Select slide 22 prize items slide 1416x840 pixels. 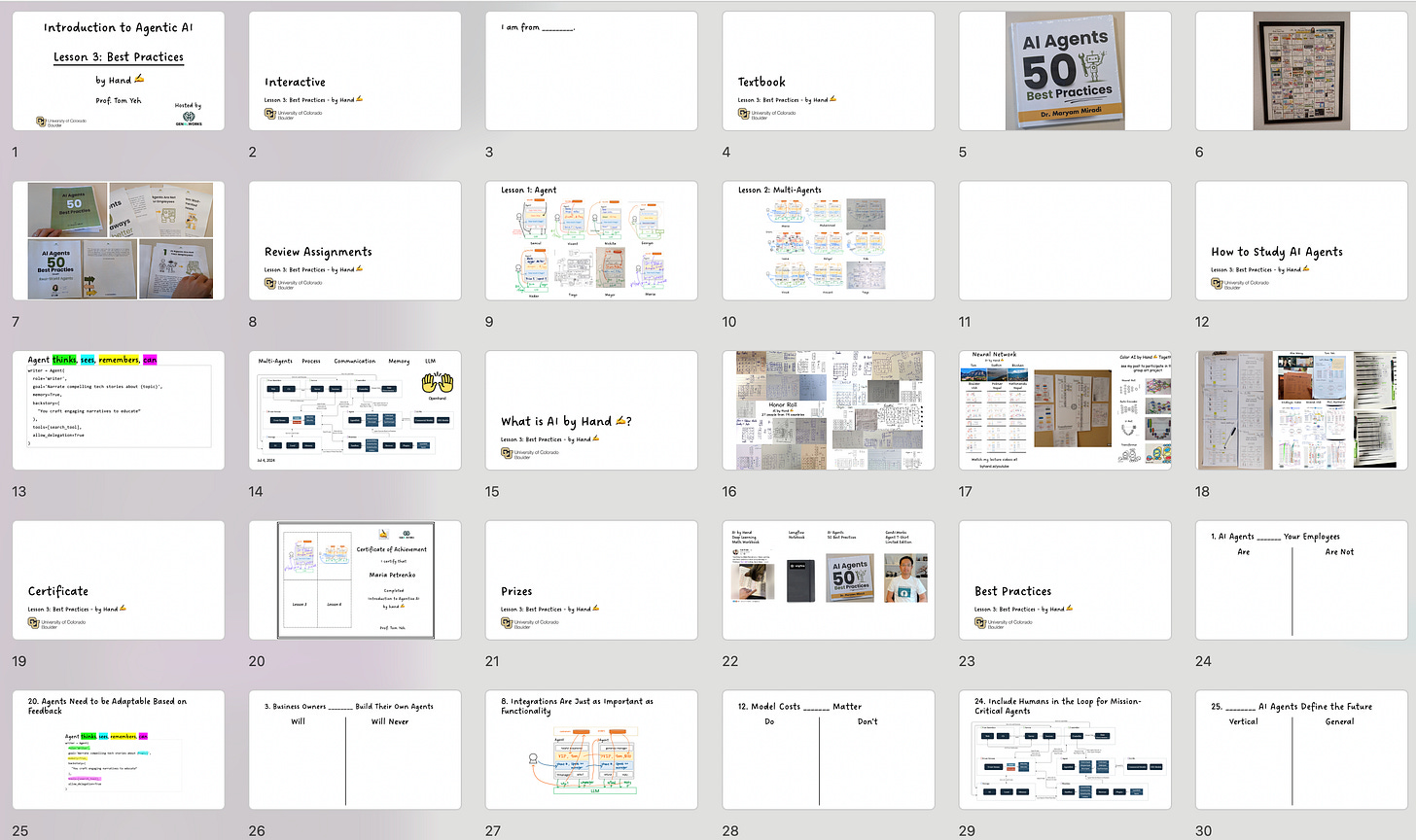click(829, 579)
